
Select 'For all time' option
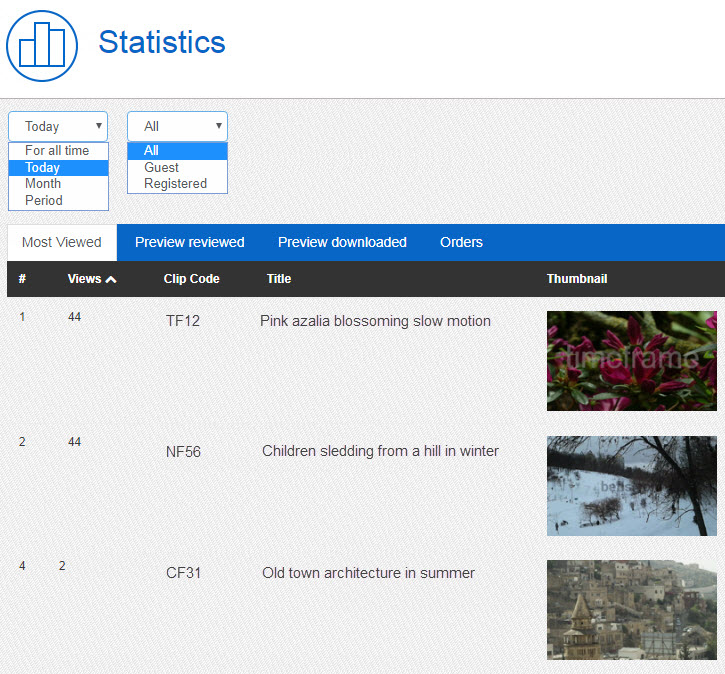point(58,151)
